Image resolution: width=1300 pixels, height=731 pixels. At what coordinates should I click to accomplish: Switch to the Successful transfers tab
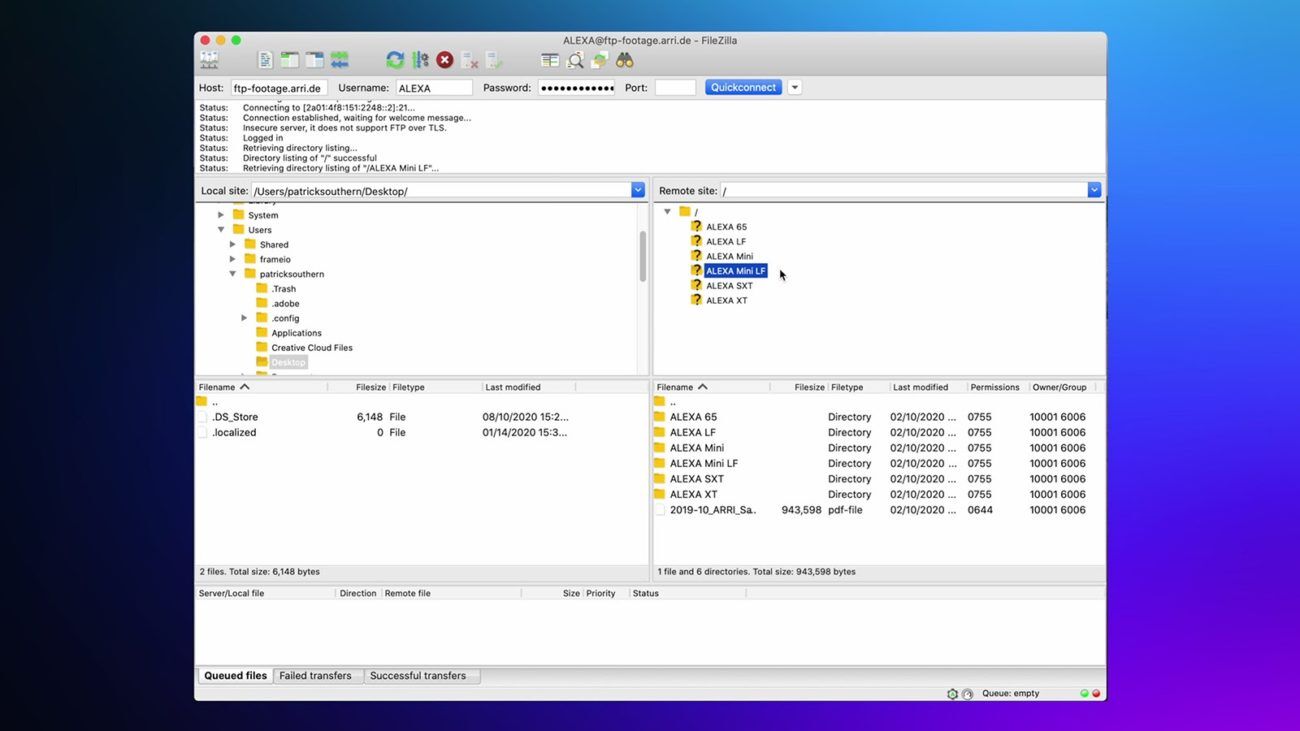[417, 676]
